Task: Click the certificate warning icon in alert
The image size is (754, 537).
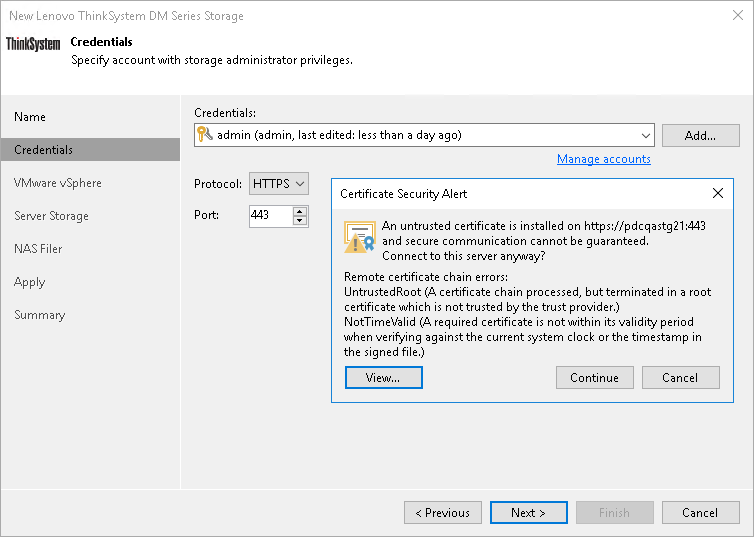Action: (359, 237)
